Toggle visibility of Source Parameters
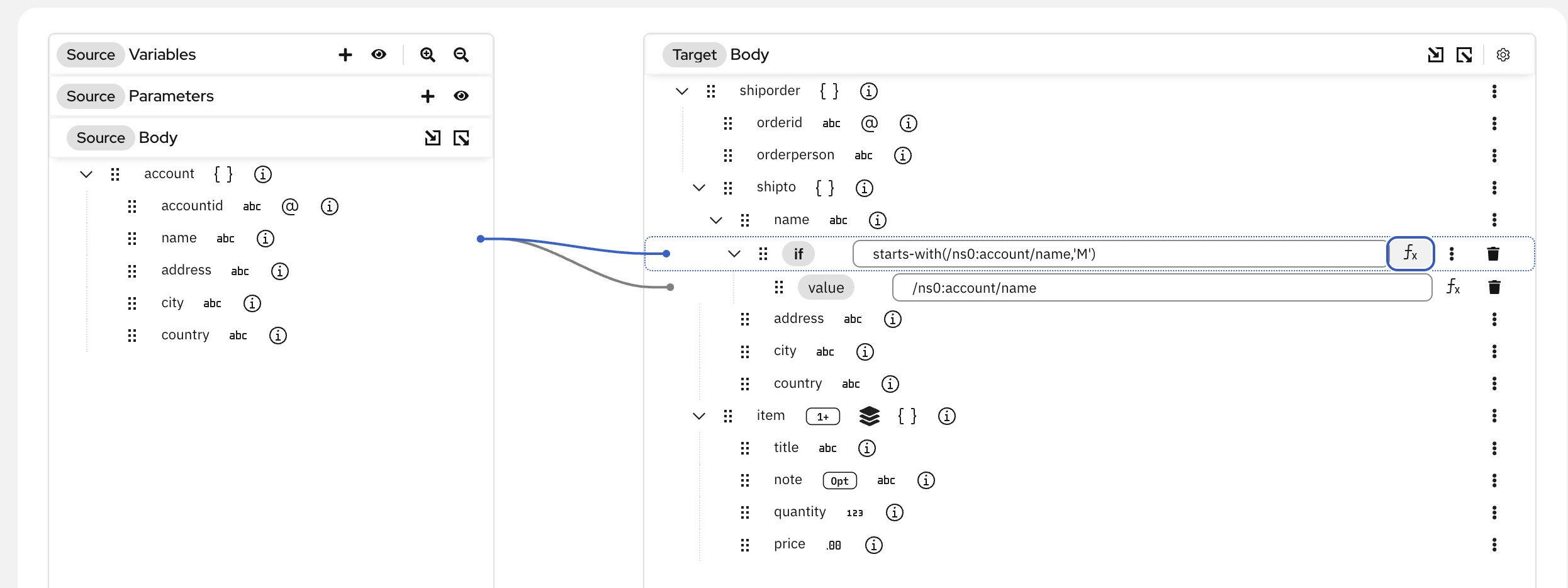The image size is (1568, 588). [x=461, y=96]
